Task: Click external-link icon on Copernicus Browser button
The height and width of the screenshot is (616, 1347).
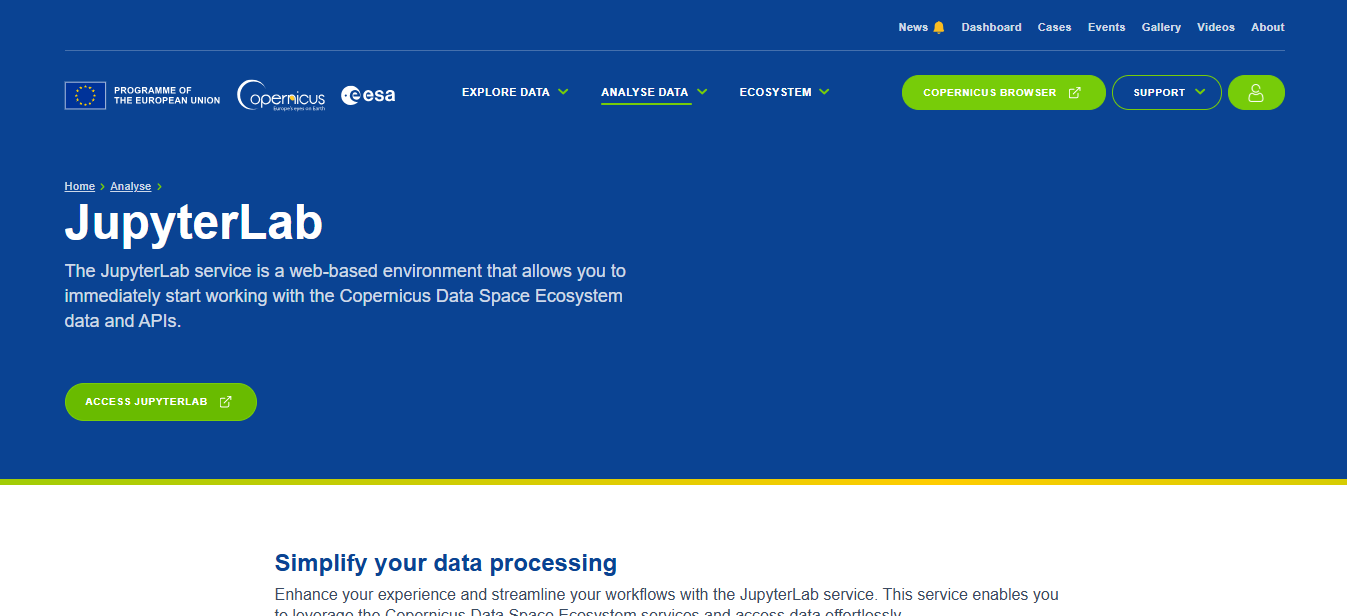Action: [1075, 92]
